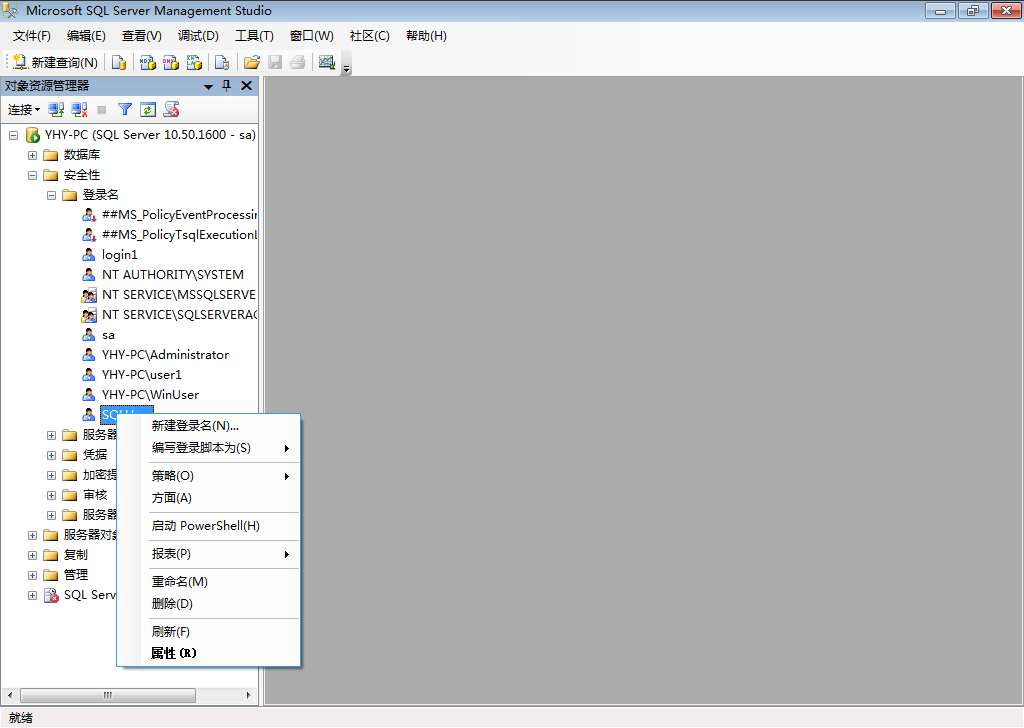1024x728 pixels.
Task: Select NT AUTHORITY\SYSTEM login
Action: tap(172, 275)
